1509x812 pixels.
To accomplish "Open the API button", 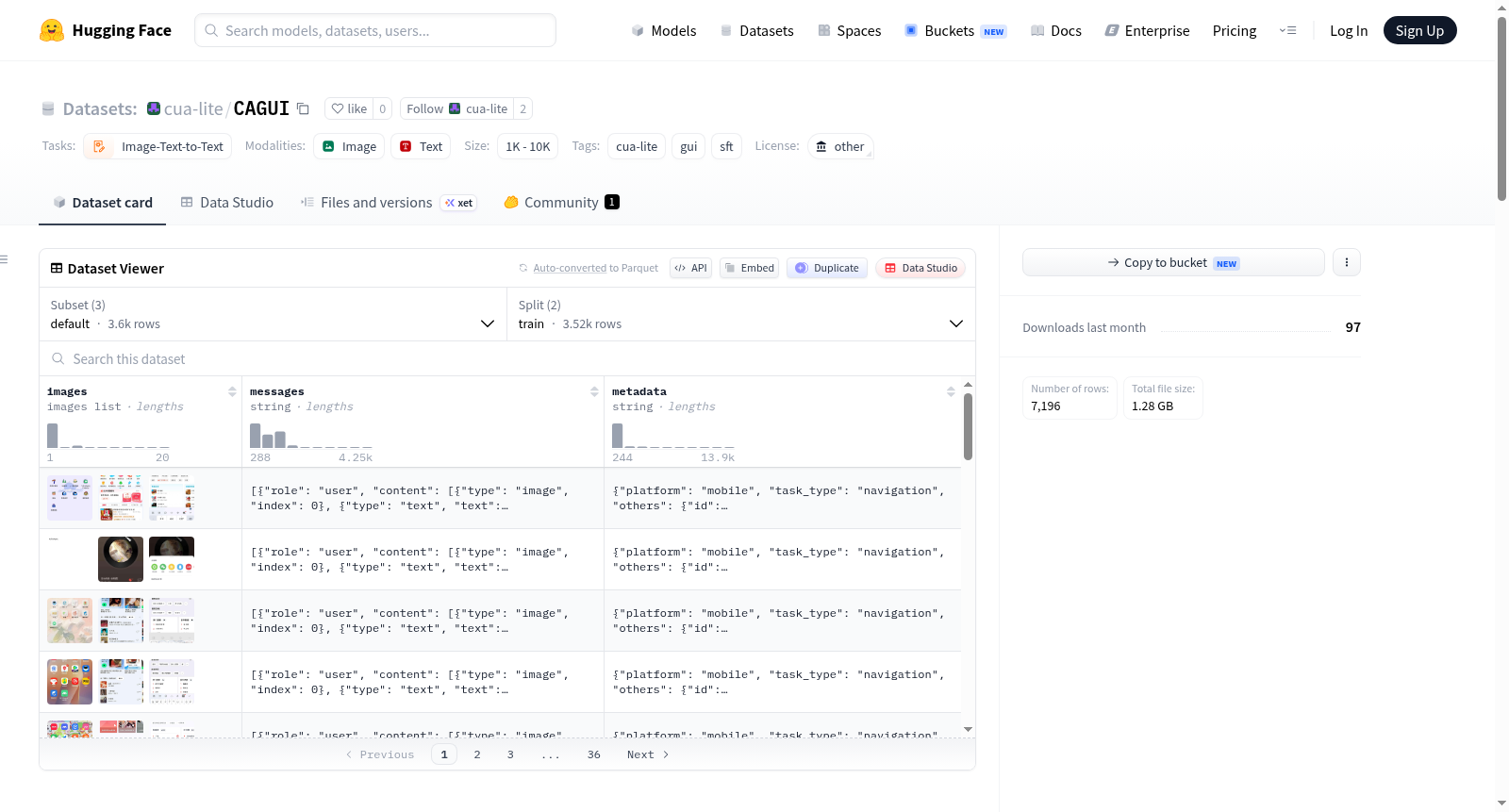I will coord(690,268).
